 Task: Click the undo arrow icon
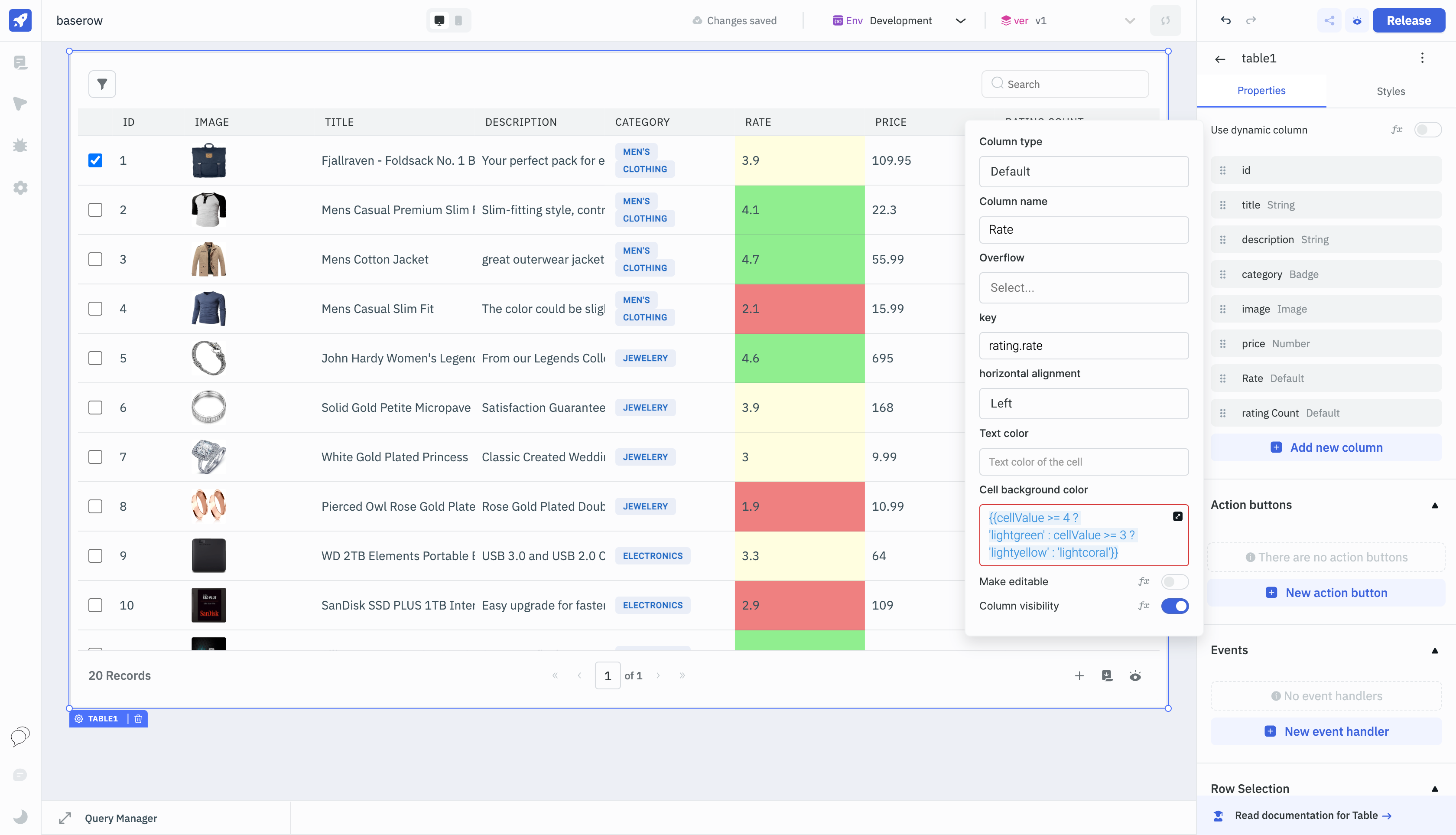coord(1225,21)
